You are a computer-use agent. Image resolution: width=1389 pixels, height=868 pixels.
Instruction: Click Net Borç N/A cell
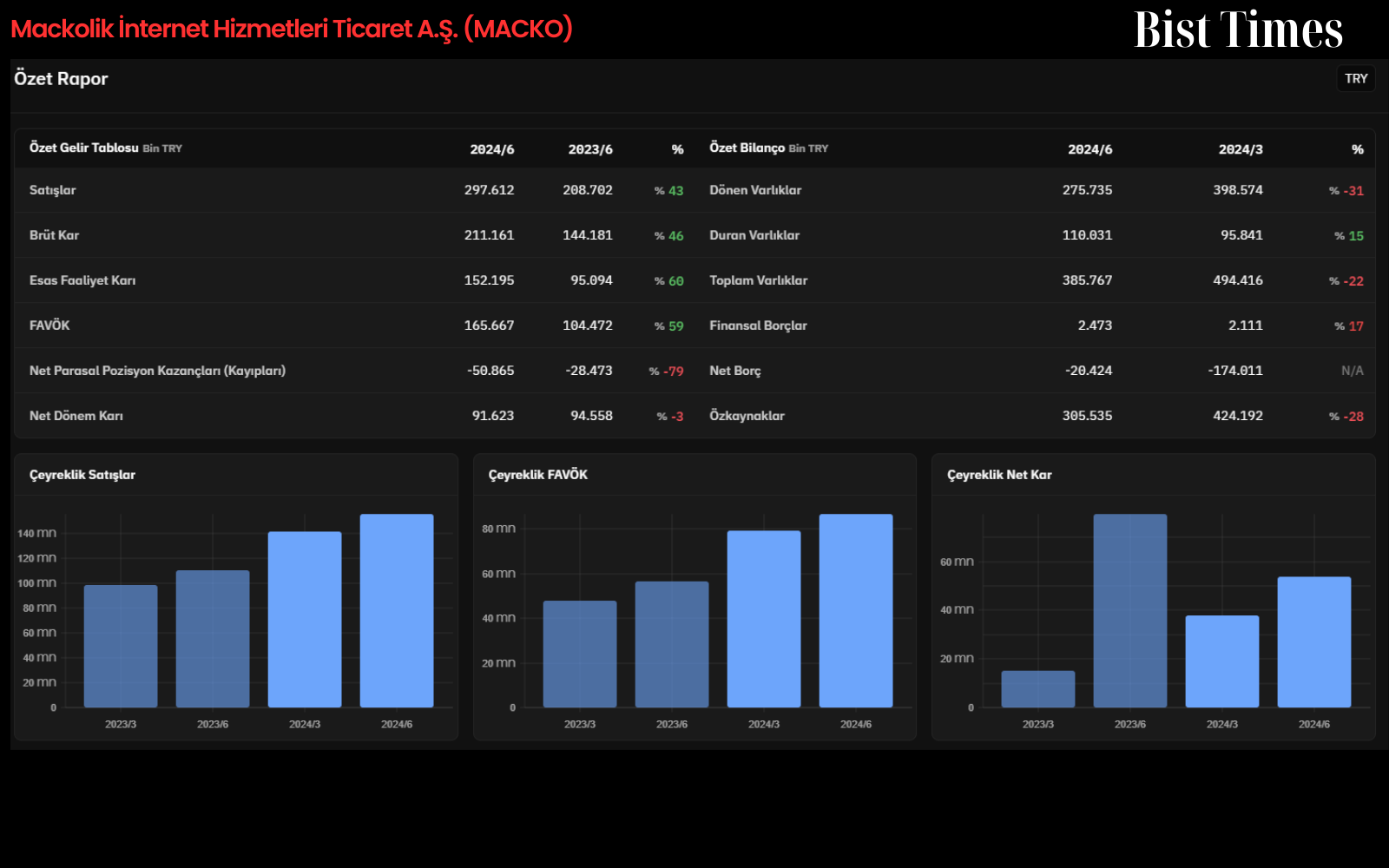(1352, 371)
